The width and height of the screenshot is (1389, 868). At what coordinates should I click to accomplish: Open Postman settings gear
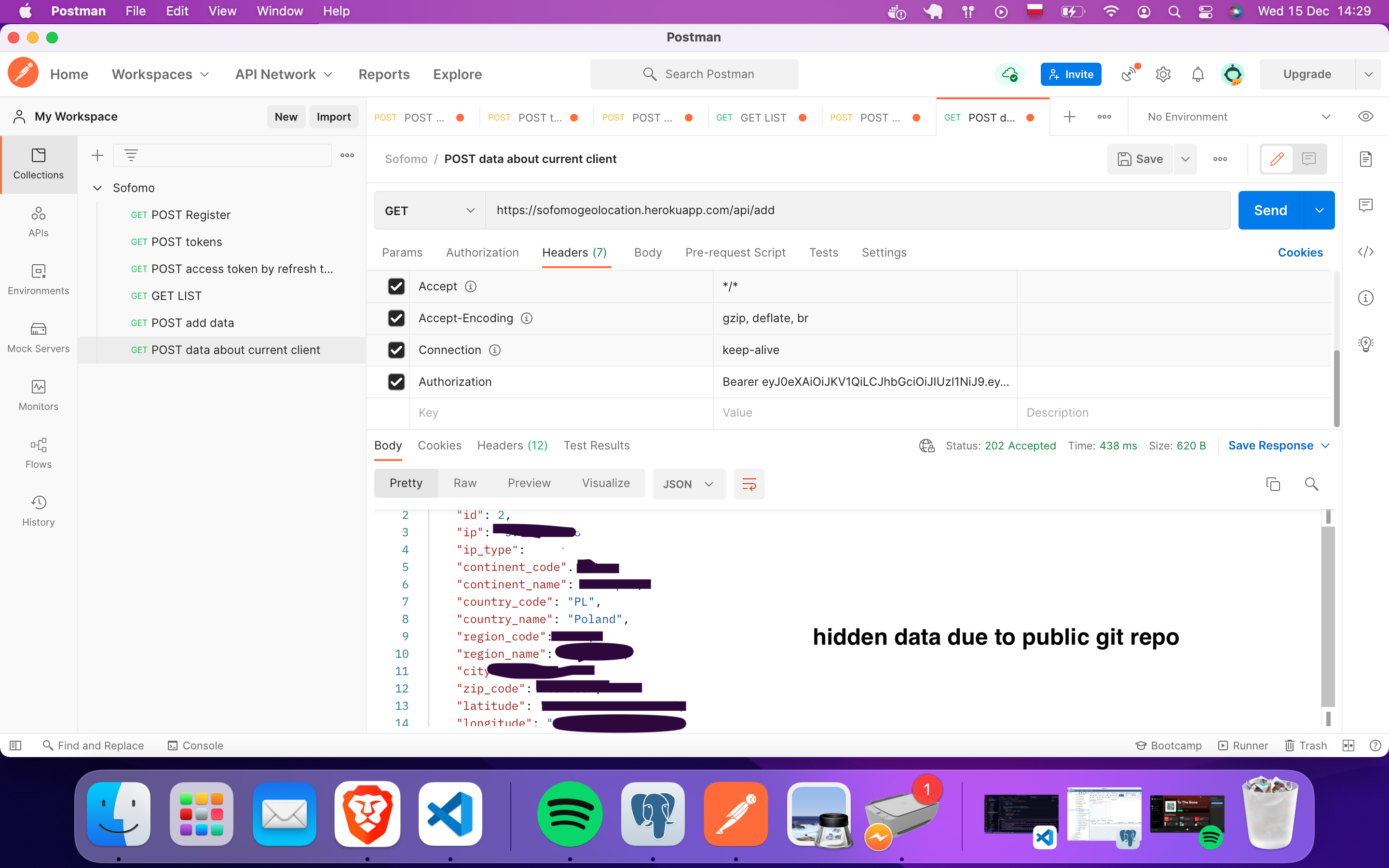(x=1163, y=74)
